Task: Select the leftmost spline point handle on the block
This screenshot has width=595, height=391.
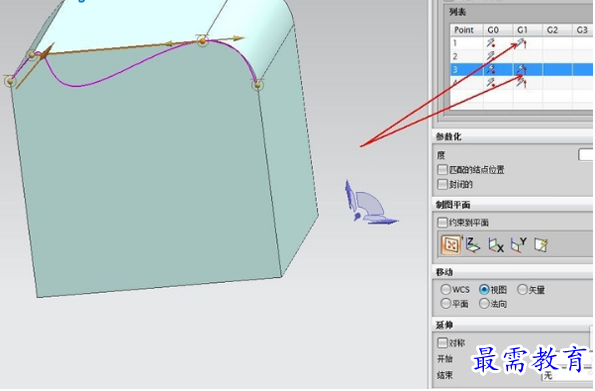Action: pos(9,80)
